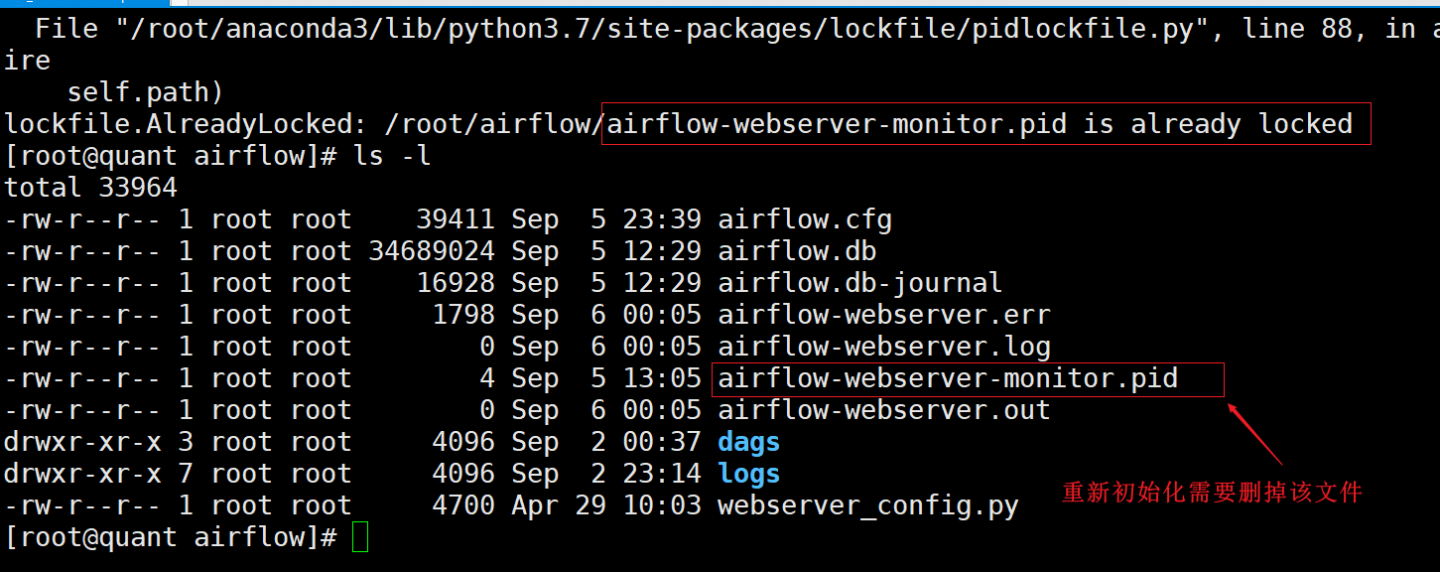
Task: Click the "self.path)" traceback line
Action: click(145, 93)
